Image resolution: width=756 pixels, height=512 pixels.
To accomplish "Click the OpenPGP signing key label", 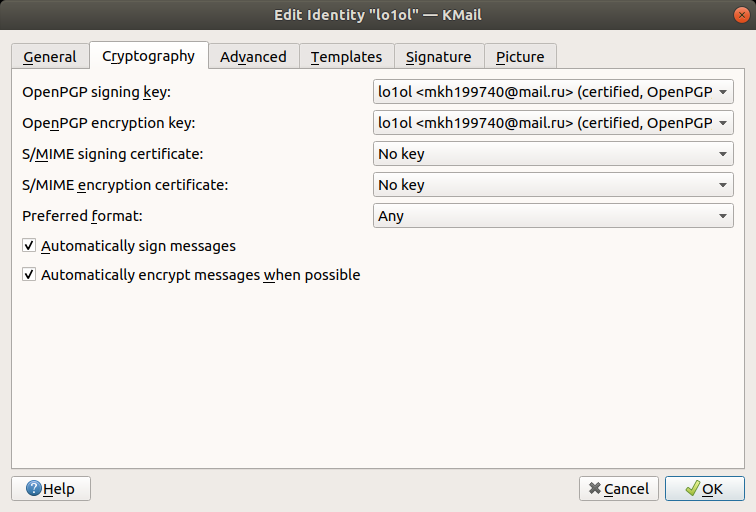I will tap(97, 93).
